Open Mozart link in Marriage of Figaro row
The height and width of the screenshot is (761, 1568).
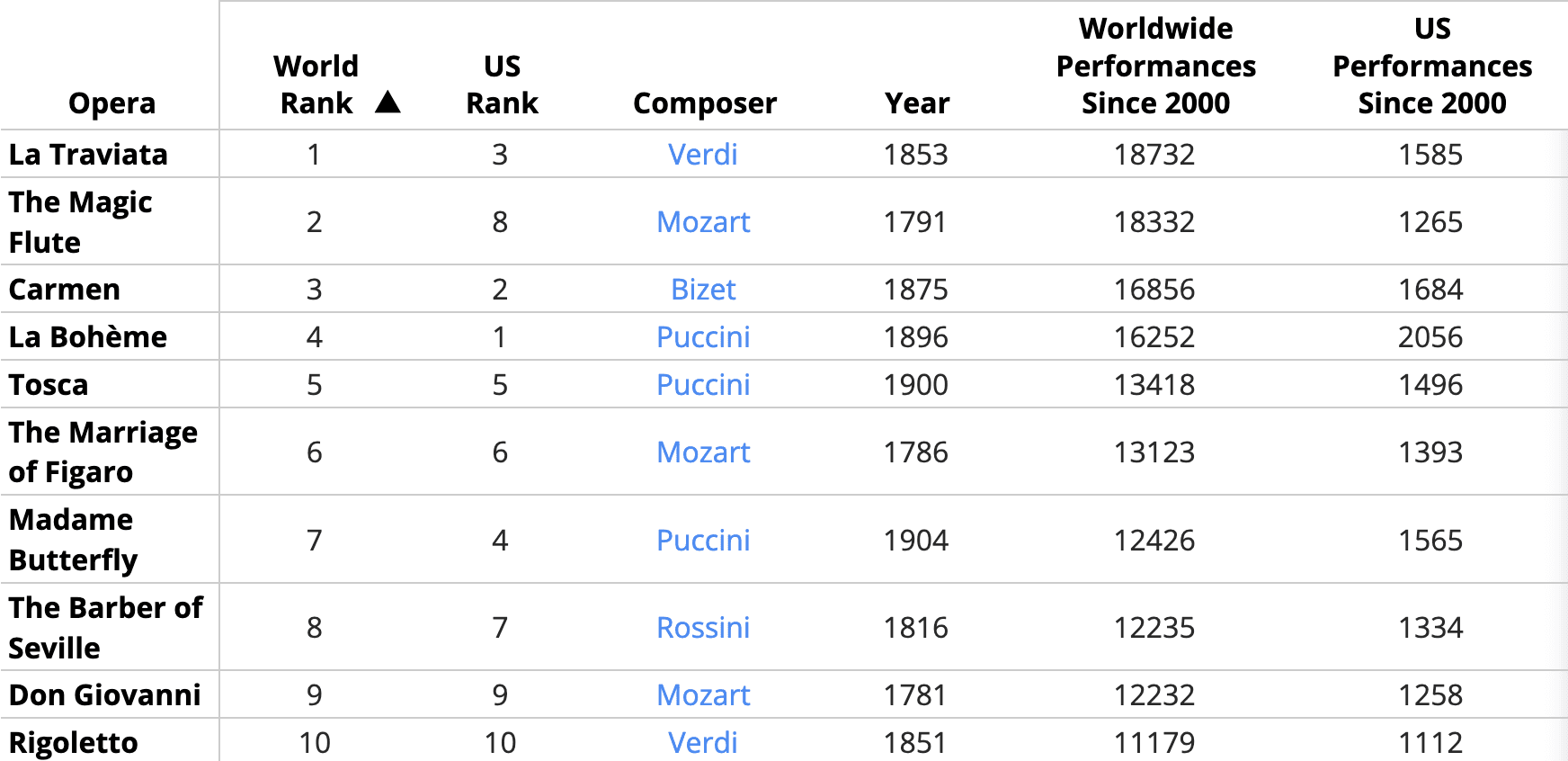coord(703,452)
